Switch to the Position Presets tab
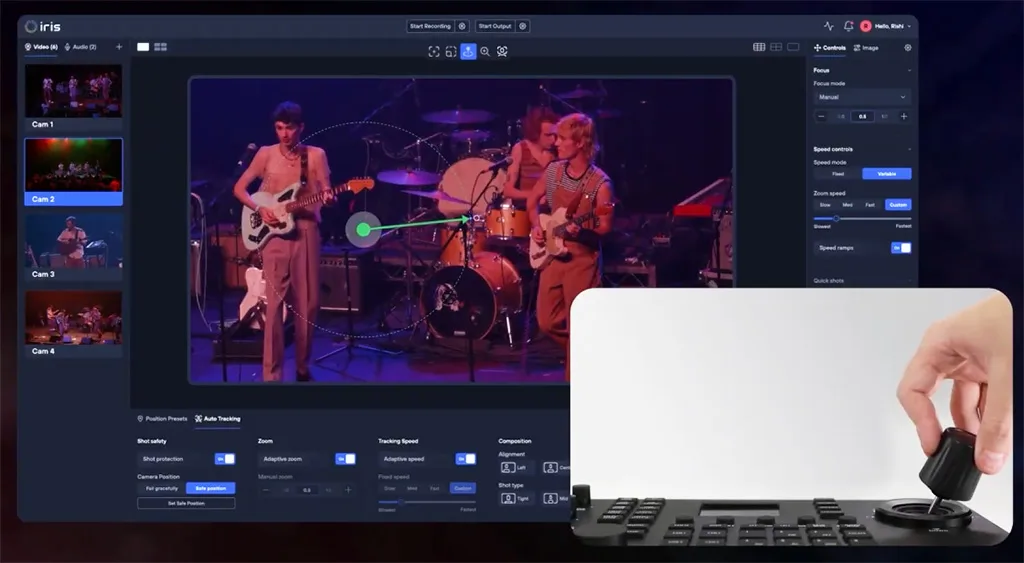 (162, 418)
